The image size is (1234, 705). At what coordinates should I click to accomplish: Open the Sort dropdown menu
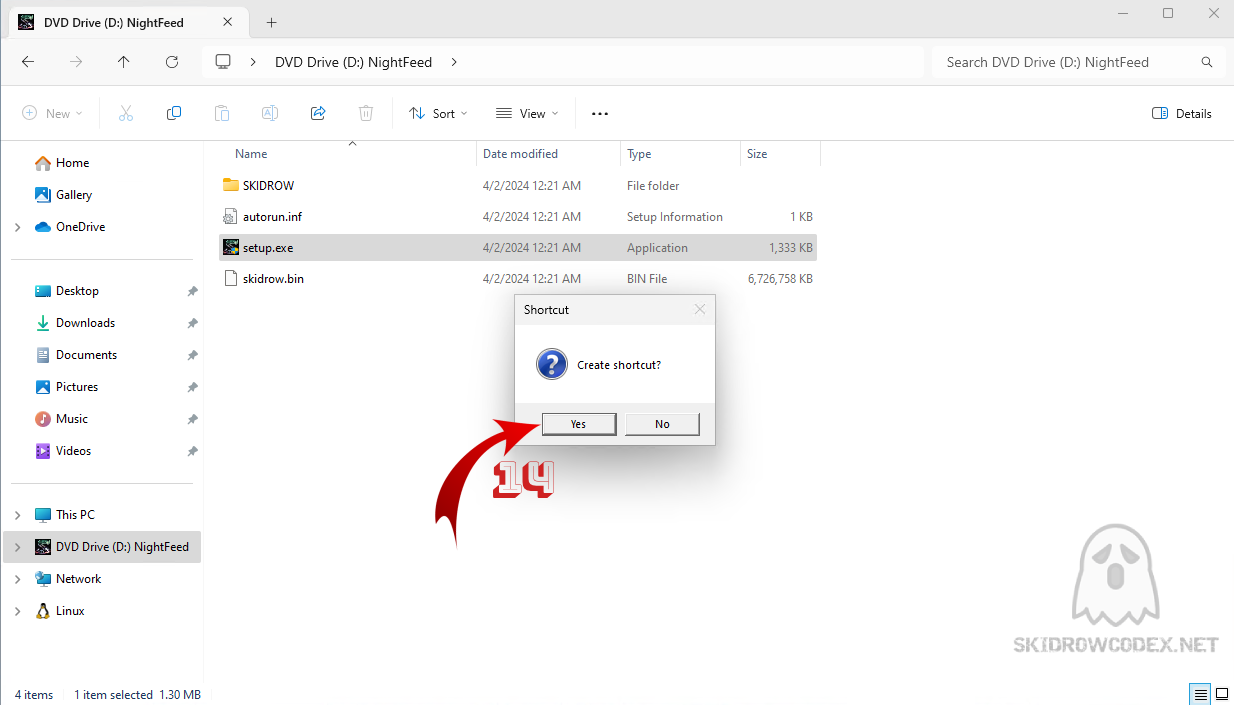438,113
